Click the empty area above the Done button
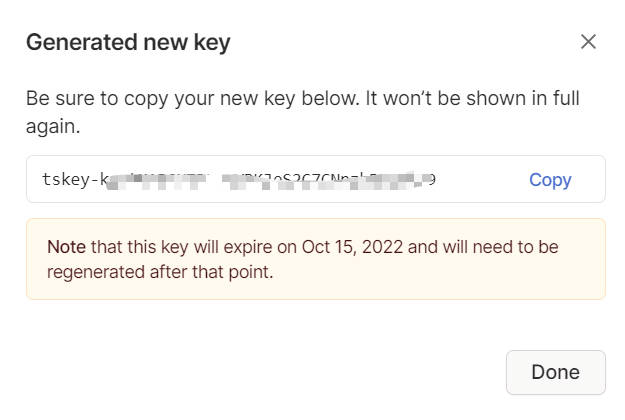The height and width of the screenshot is (420, 625). click(555, 325)
